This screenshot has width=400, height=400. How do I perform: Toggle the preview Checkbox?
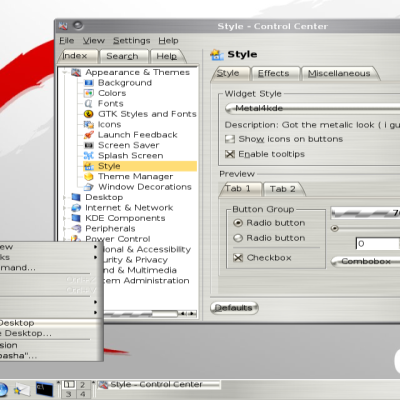(x=238, y=258)
